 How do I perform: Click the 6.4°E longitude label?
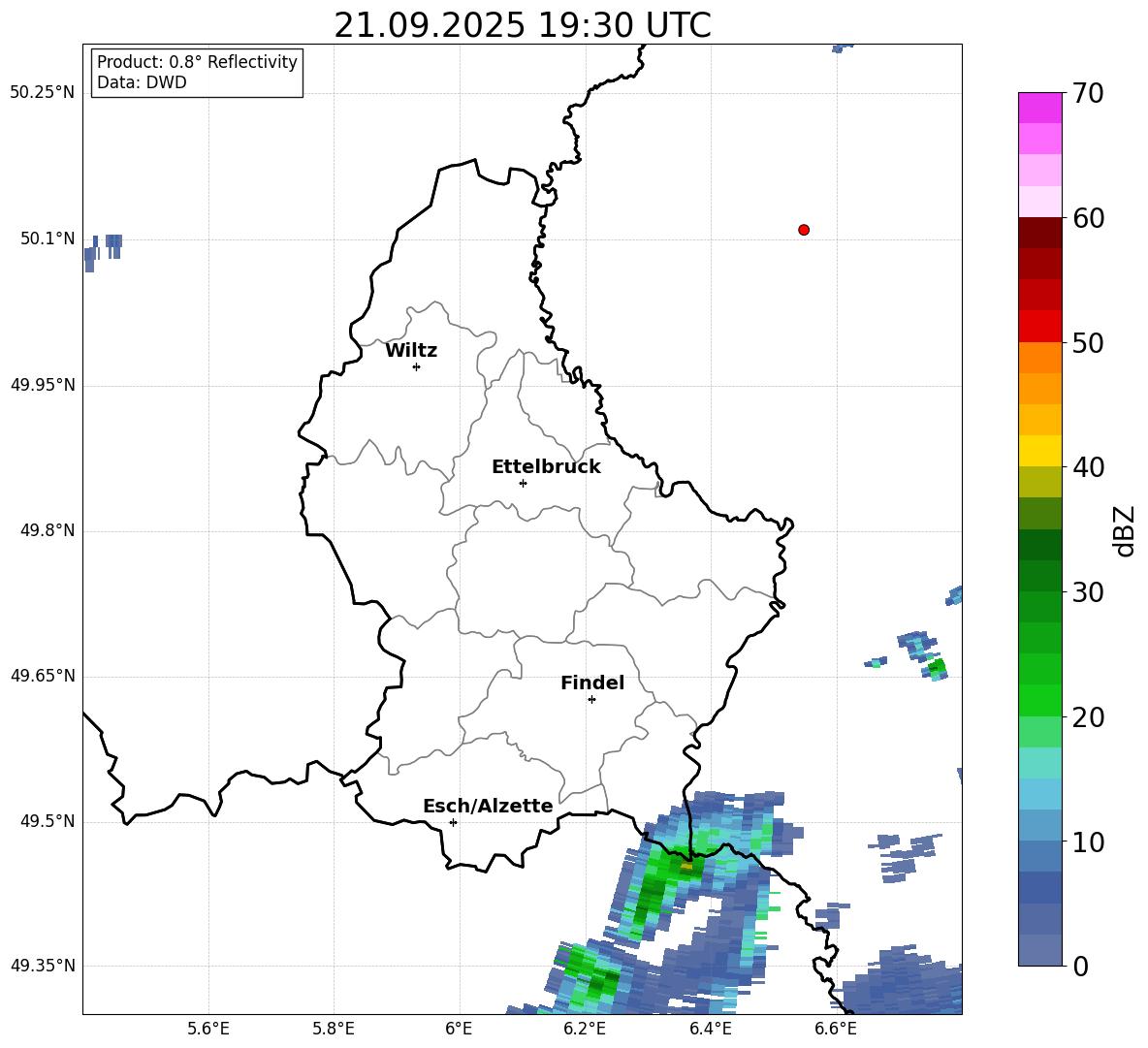[710, 1029]
